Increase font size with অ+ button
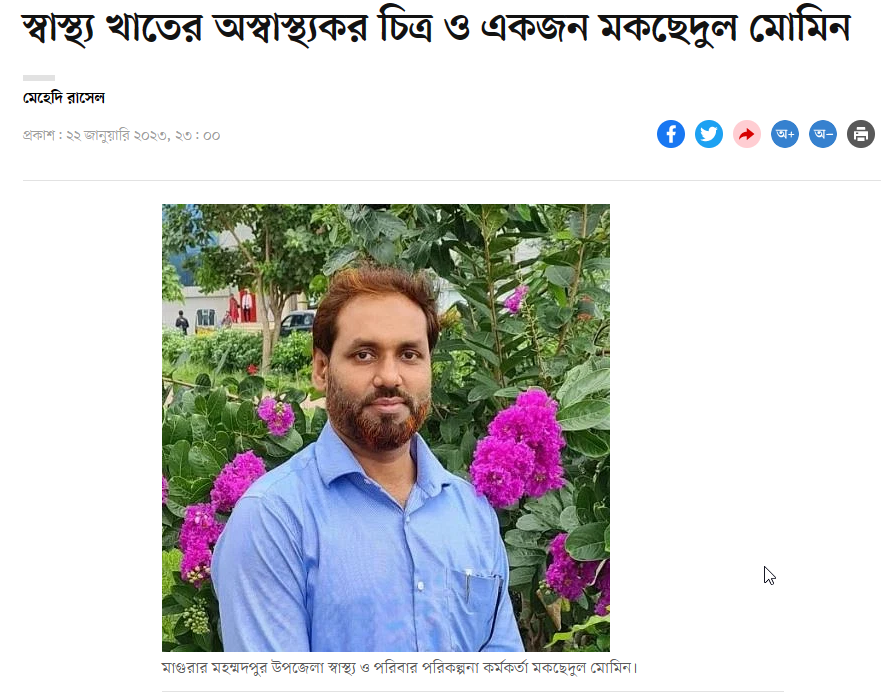 (x=785, y=134)
